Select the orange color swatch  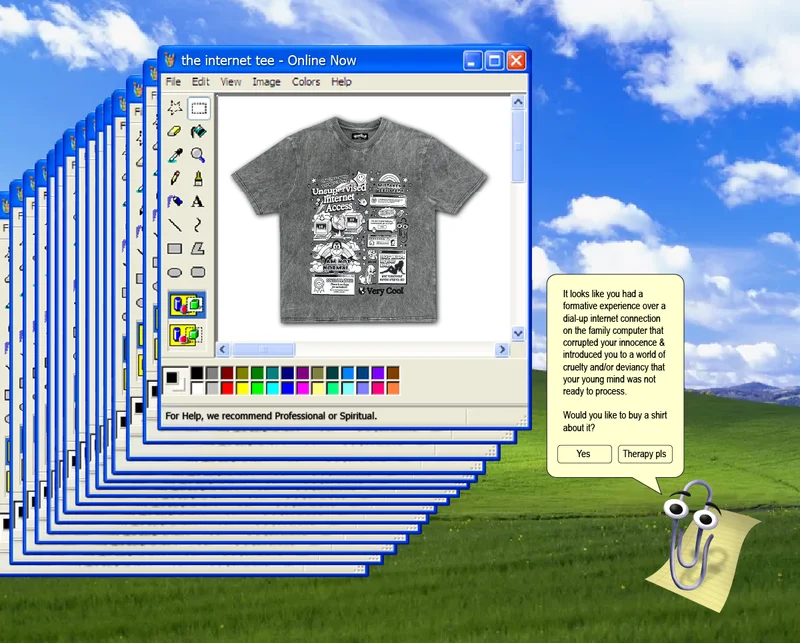click(x=393, y=388)
